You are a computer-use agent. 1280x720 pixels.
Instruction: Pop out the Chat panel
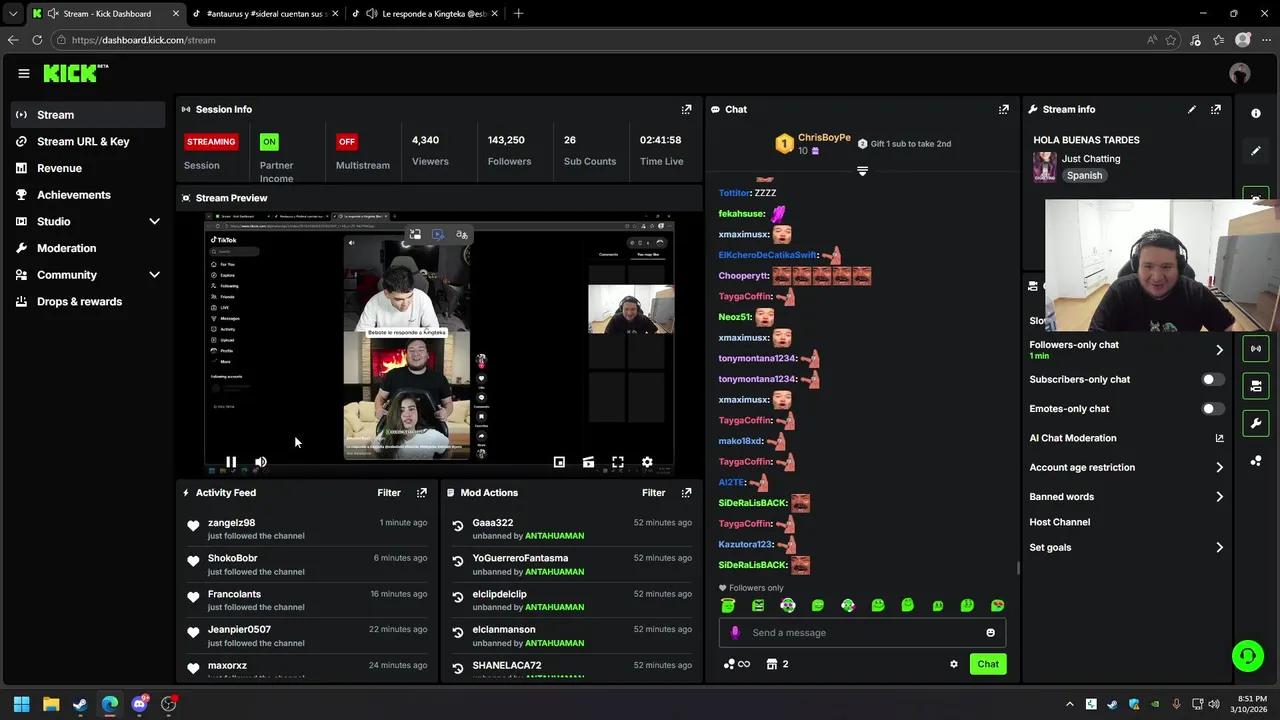click(x=1003, y=109)
